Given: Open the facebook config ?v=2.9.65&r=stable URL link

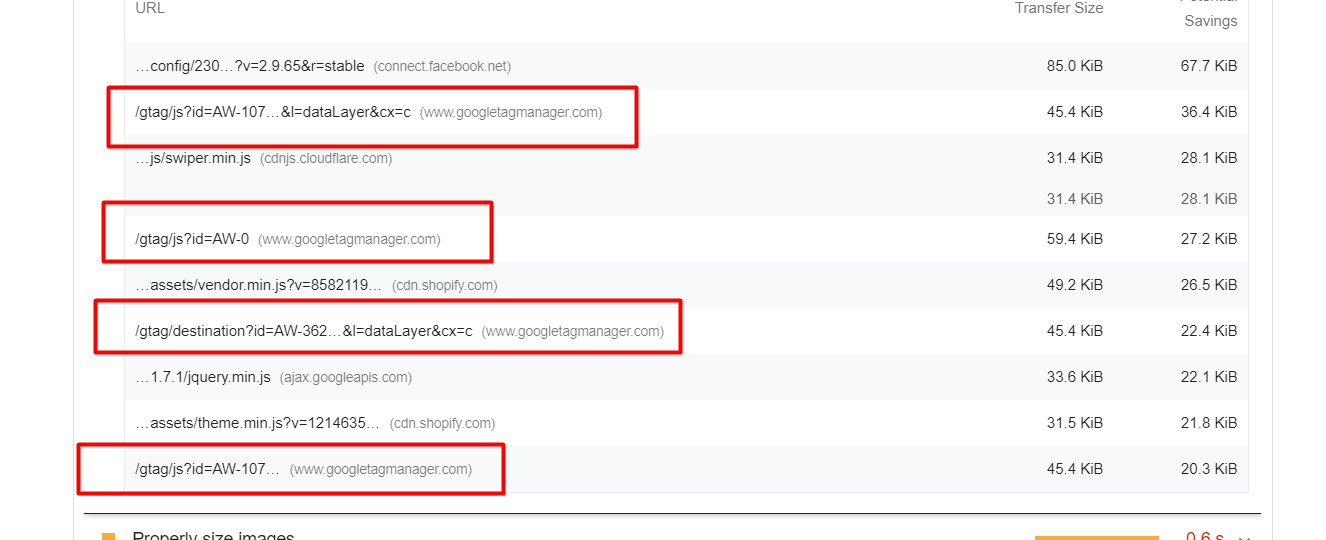Looking at the screenshot, I should pos(250,66).
